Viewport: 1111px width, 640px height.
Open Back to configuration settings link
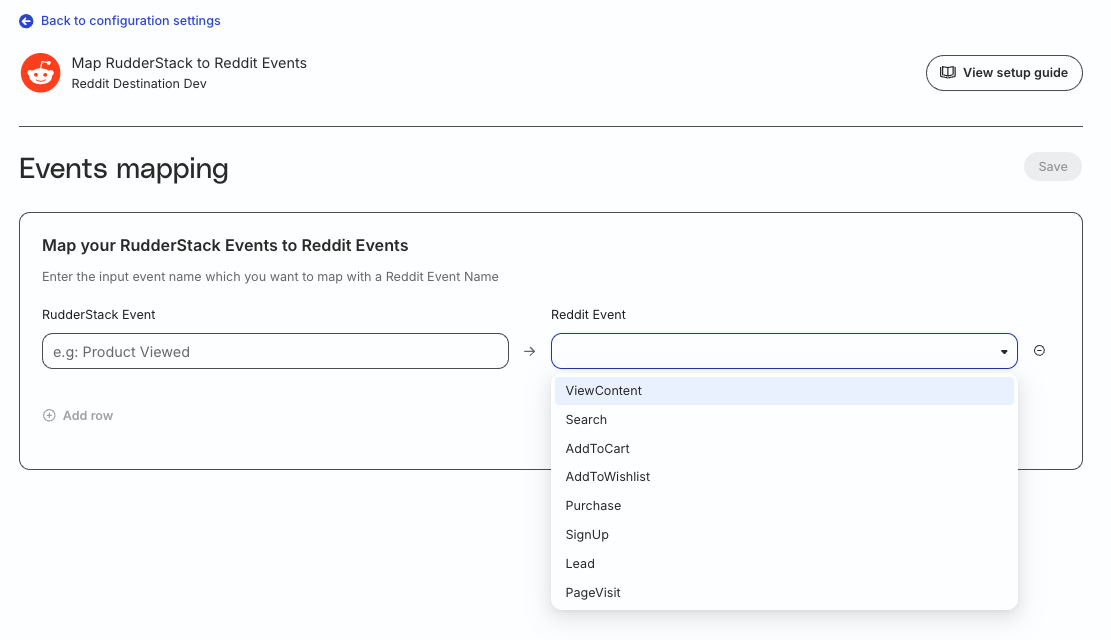pyautogui.click(x=130, y=21)
